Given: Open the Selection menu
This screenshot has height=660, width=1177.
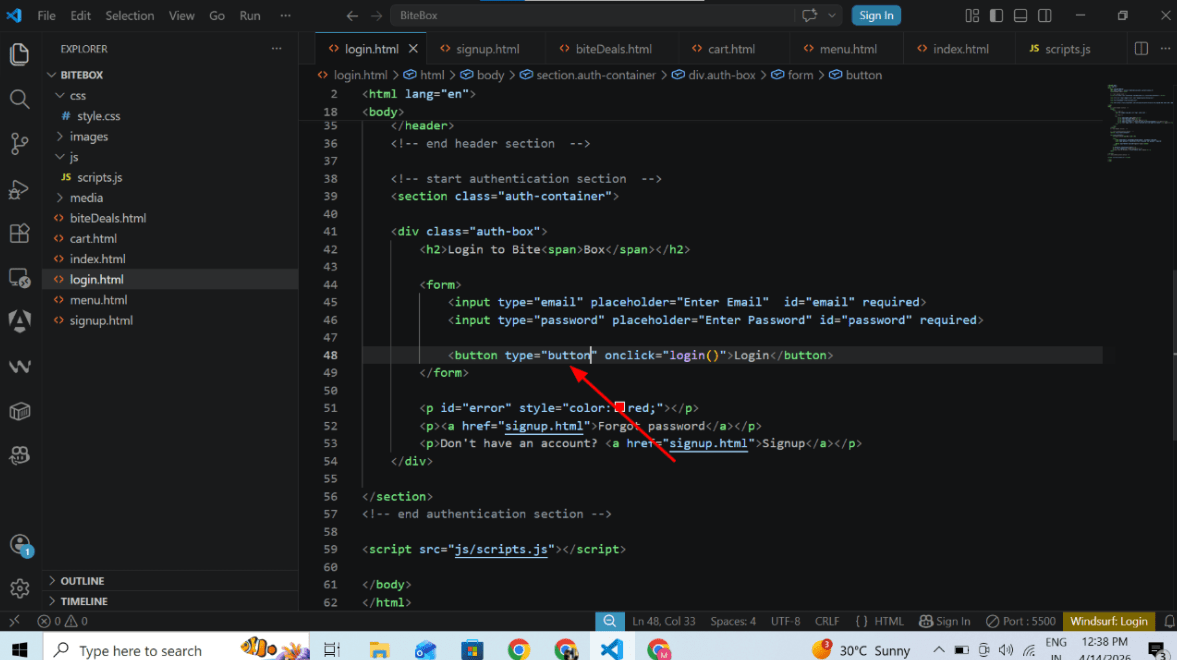Looking at the screenshot, I should tap(129, 16).
